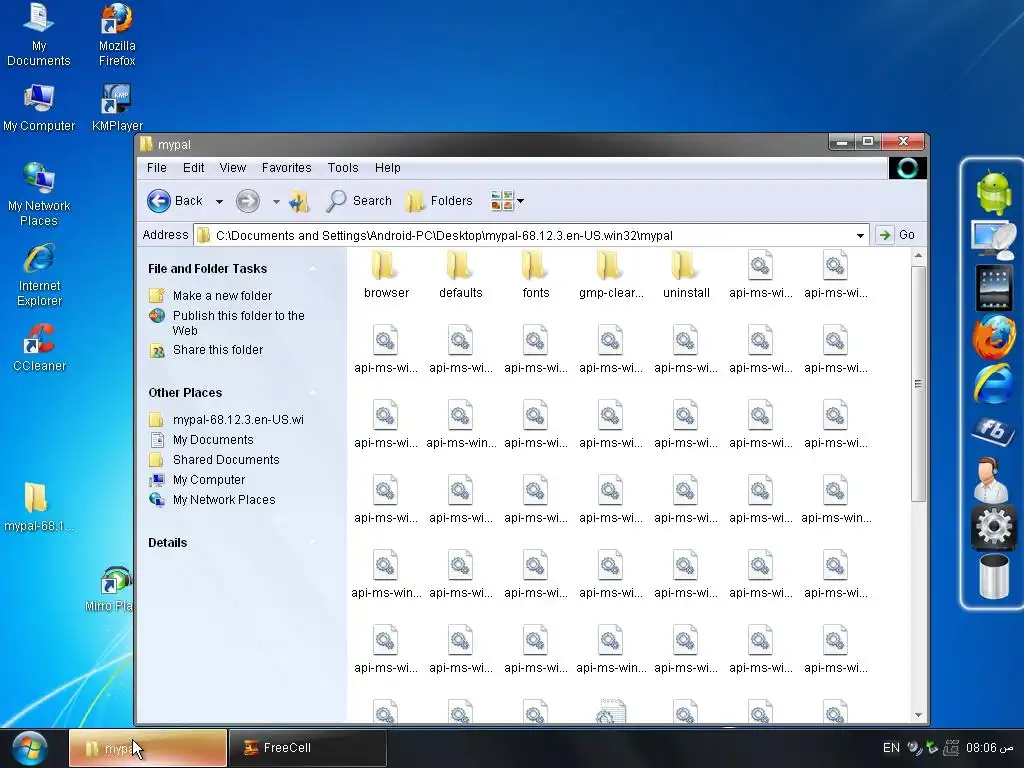Launch Firefox from the side dock
Image resolution: width=1024 pixels, height=768 pixels.
tap(993, 336)
